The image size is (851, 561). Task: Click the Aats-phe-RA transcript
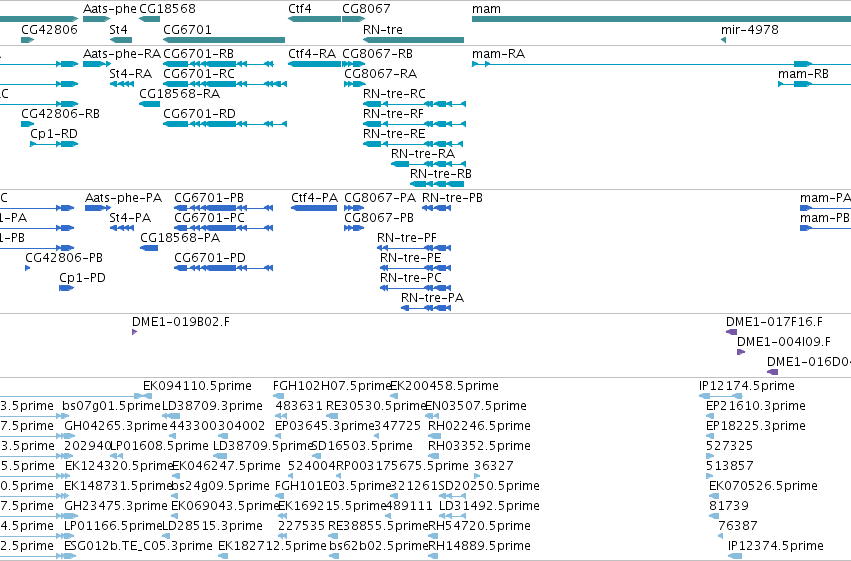click(96, 64)
